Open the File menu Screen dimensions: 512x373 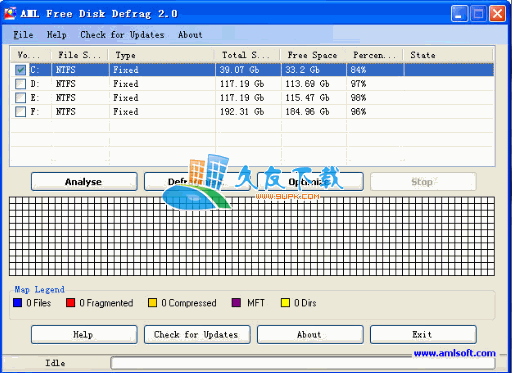tap(23, 35)
